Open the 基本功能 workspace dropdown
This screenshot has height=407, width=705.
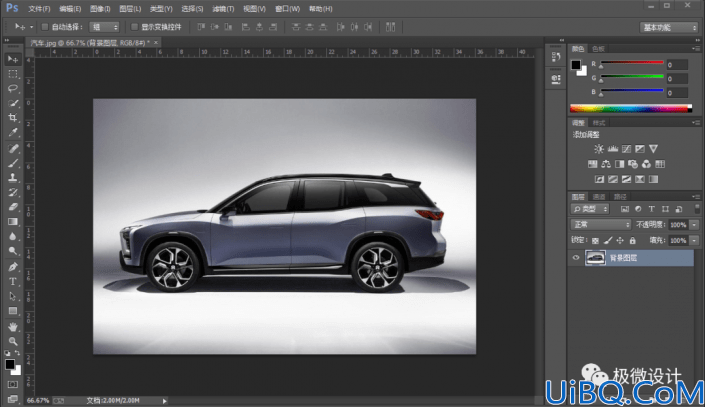[x=668, y=27]
